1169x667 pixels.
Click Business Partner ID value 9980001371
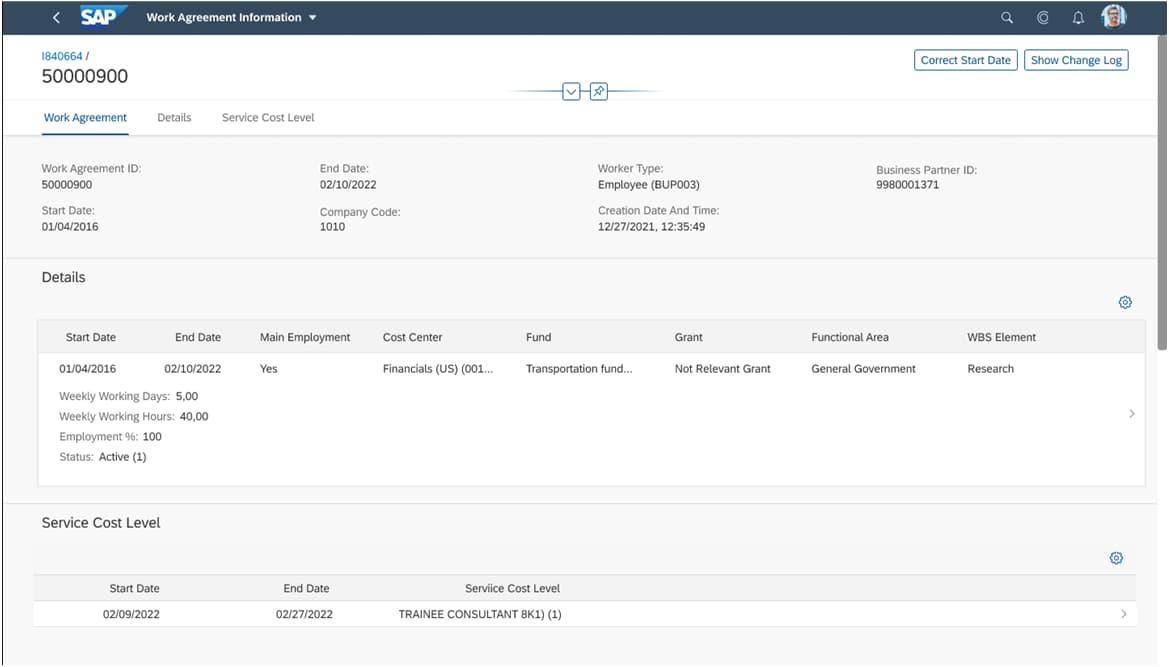click(907, 185)
